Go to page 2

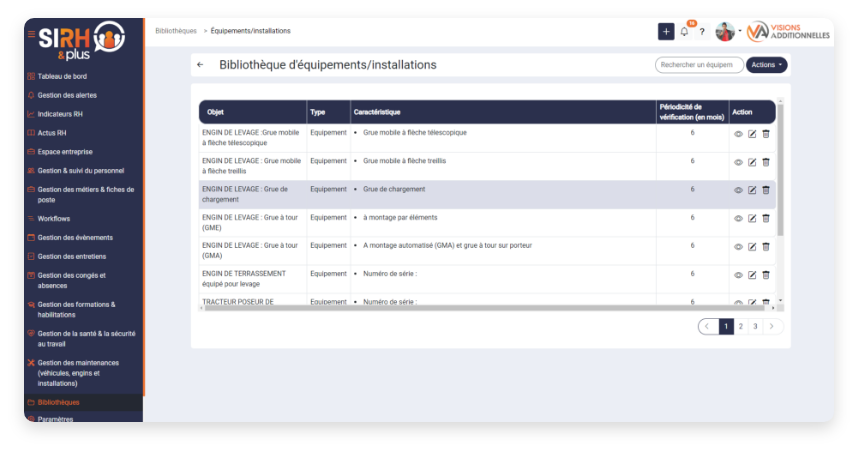click(x=741, y=327)
